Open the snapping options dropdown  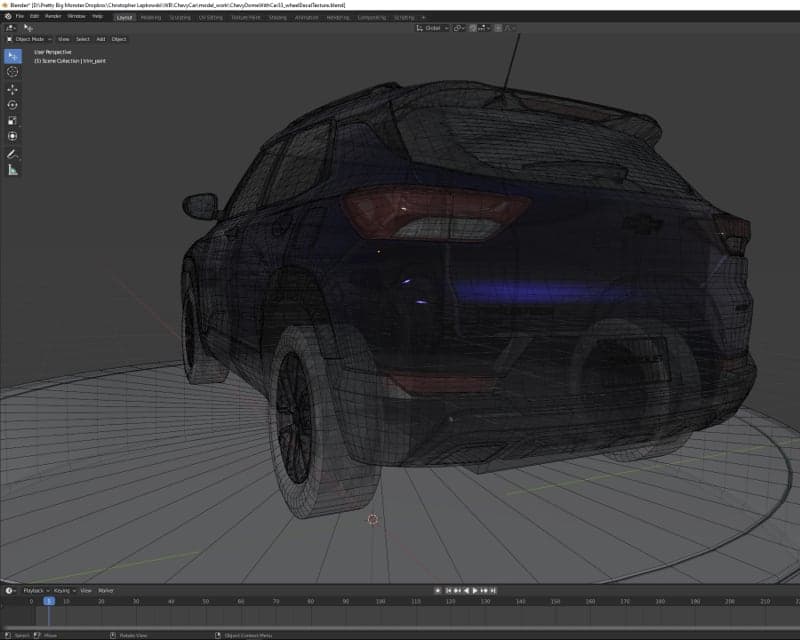pyautogui.click(x=484, y=28)
